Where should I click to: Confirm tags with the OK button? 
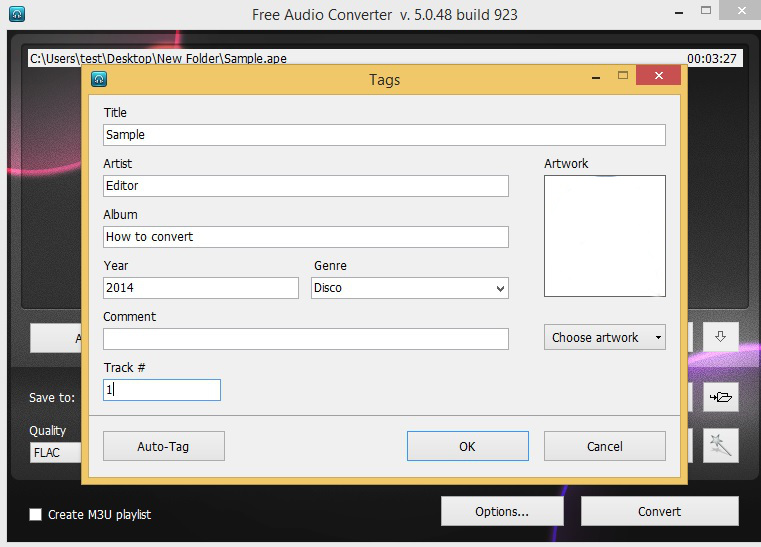[x=467, y=446]
